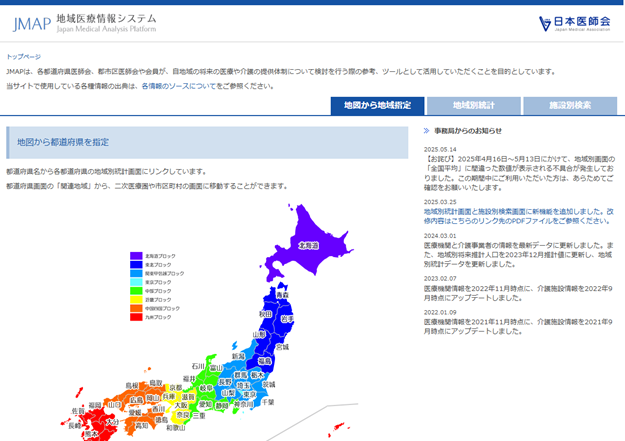This screenshot has width=625, height=441.
Task: Choose 愛知 on the map
Action: pos(205,404)
